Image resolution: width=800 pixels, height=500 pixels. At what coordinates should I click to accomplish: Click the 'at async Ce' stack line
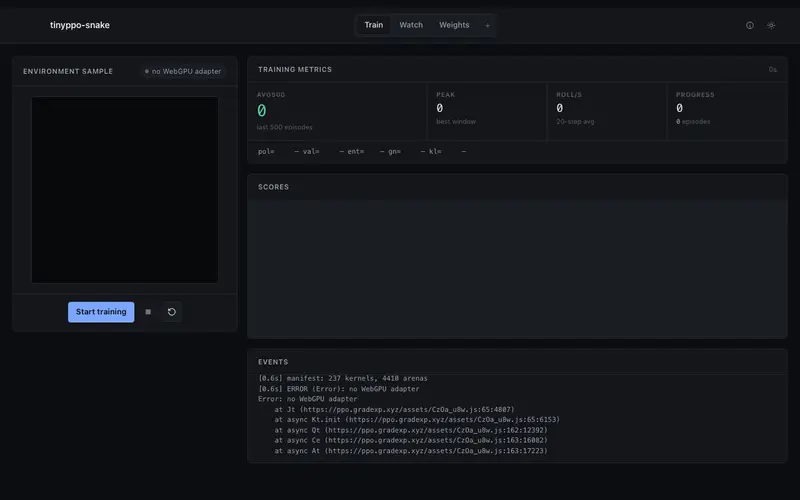click(411, 440)
